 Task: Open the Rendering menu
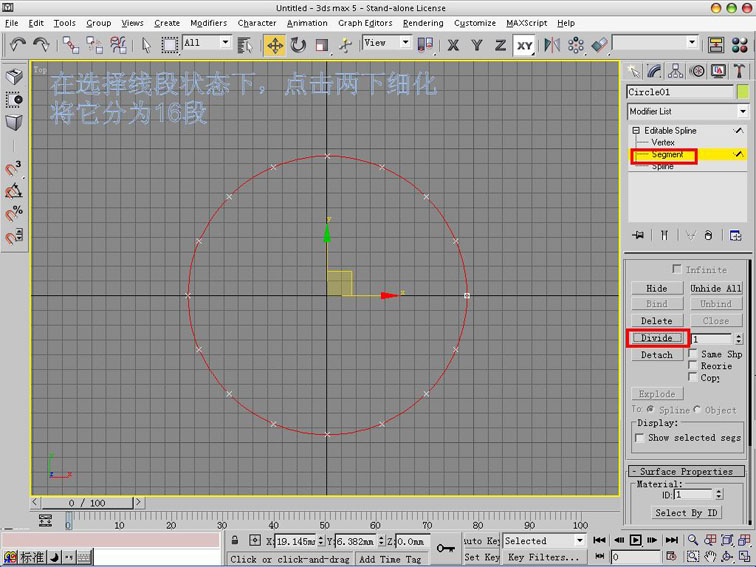click(423, 23)
